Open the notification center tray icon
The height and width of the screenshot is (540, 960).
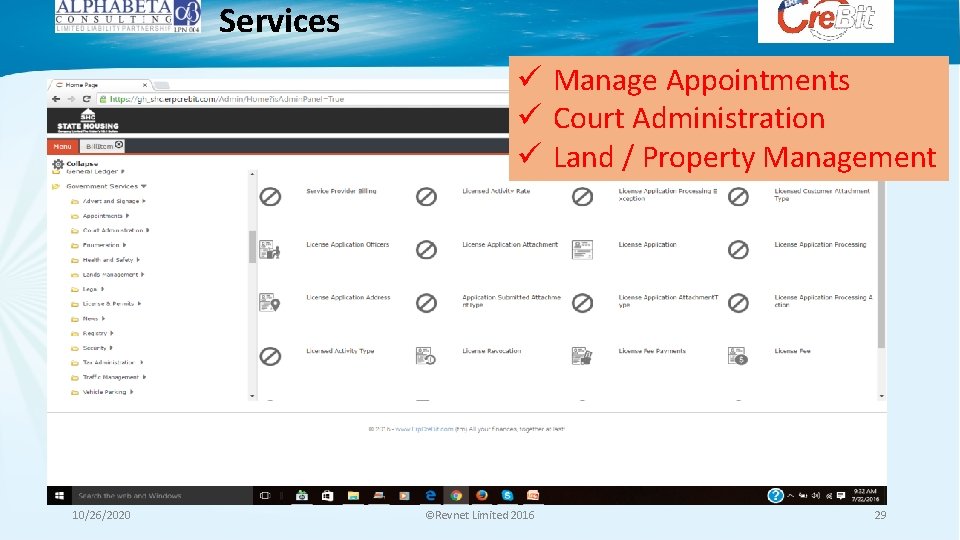pos(841,495)
